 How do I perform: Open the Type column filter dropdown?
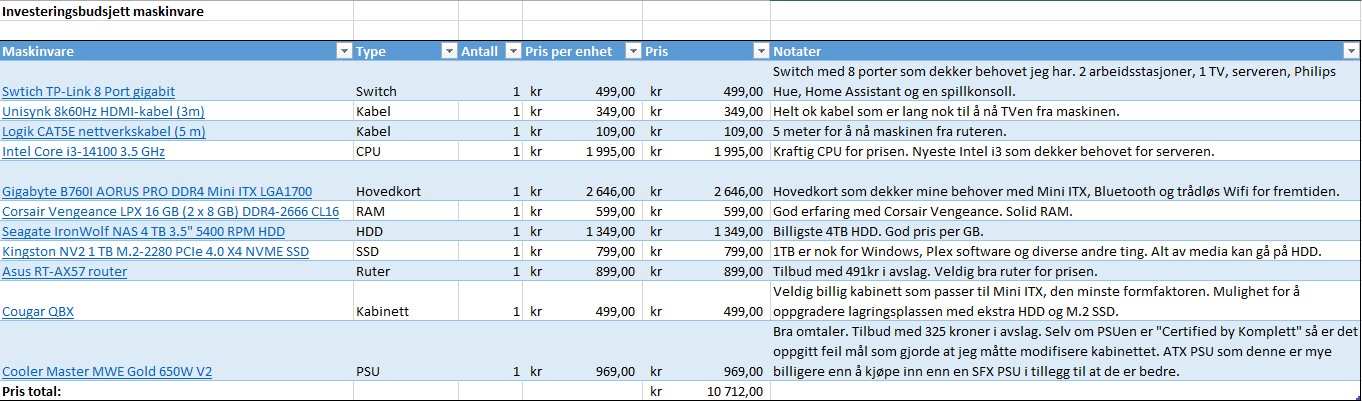coord(448,51)
